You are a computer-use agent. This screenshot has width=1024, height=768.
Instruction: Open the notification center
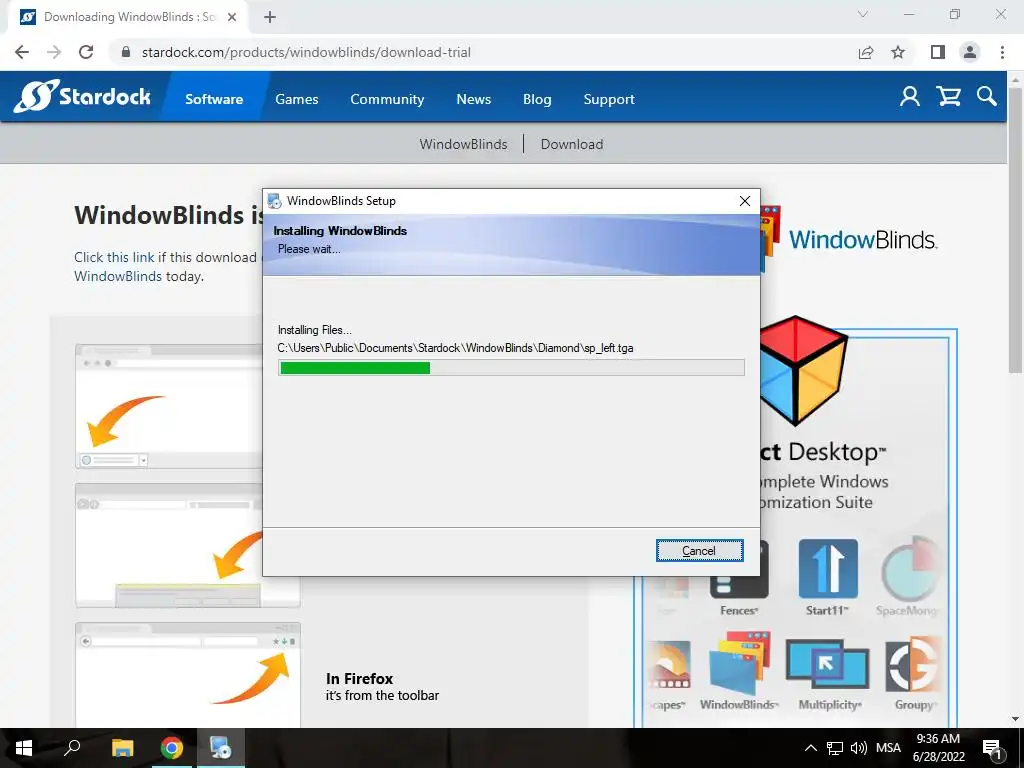(x=992, y=749)
